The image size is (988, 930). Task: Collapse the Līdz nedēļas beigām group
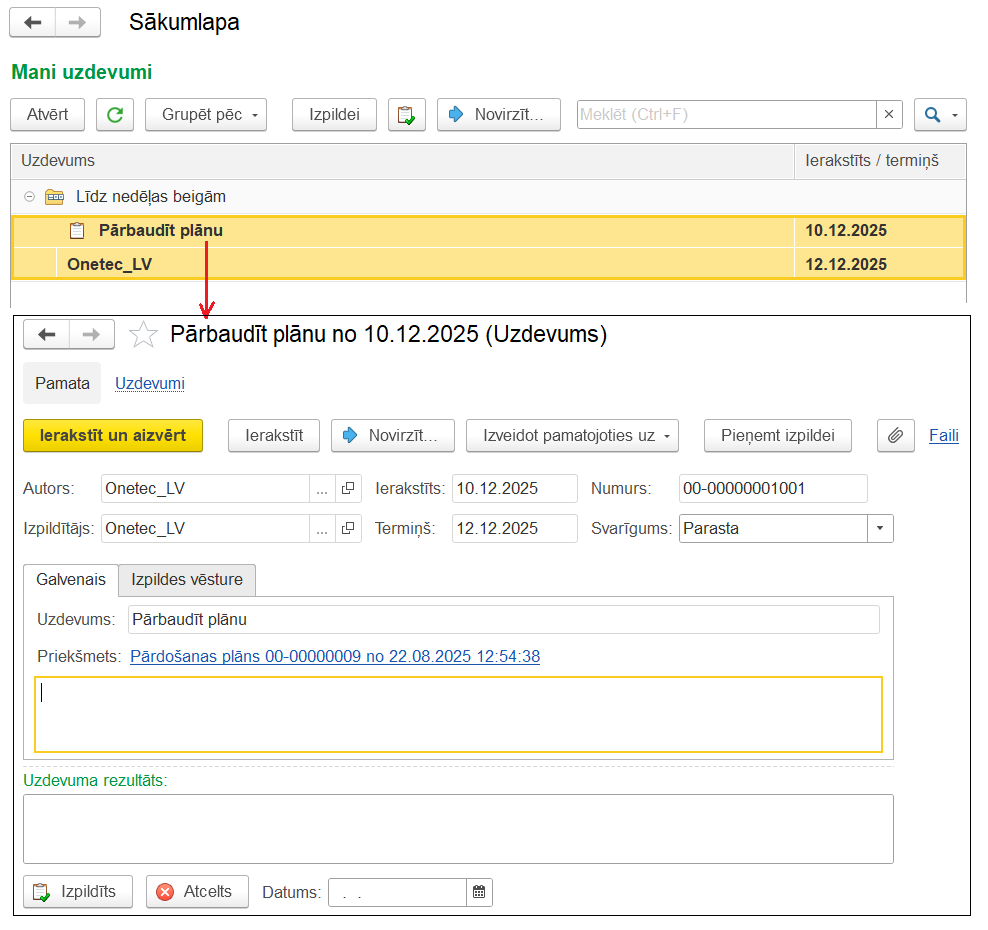29,197
